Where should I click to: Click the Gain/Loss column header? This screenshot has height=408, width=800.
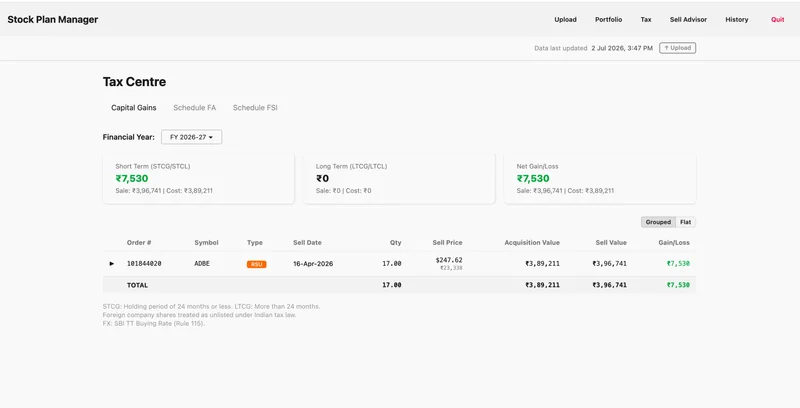pyautogui.click(x=674, y=243)
